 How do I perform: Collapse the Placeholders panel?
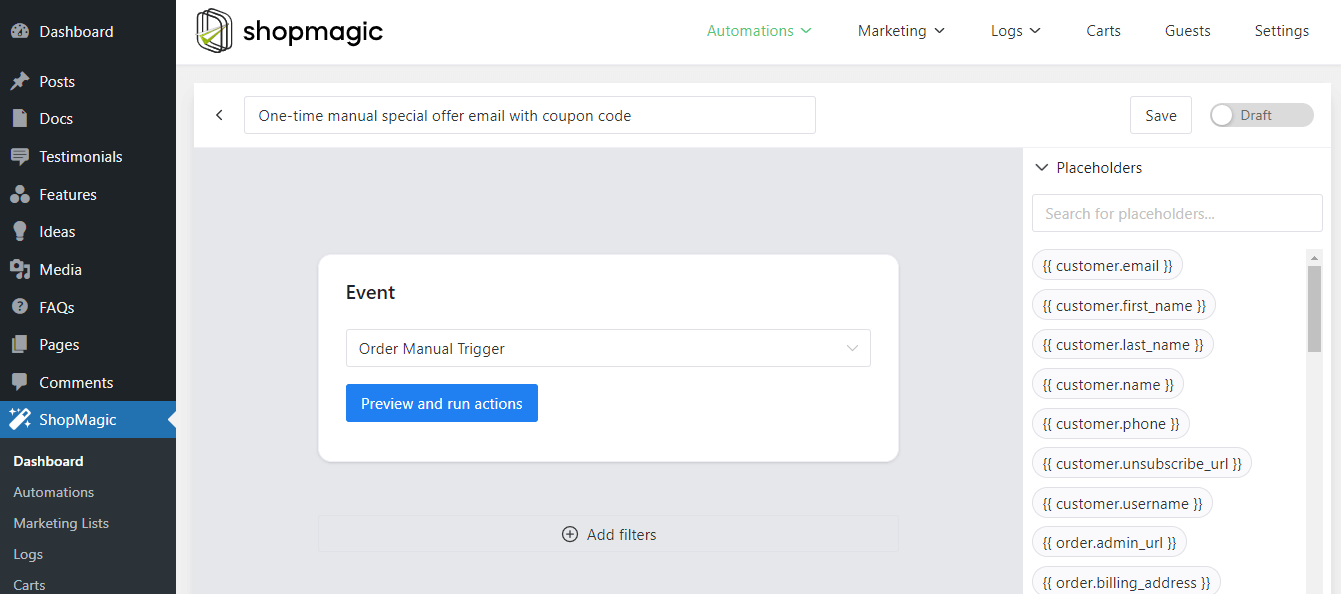pyautogui.click(x=1041, y=168)
